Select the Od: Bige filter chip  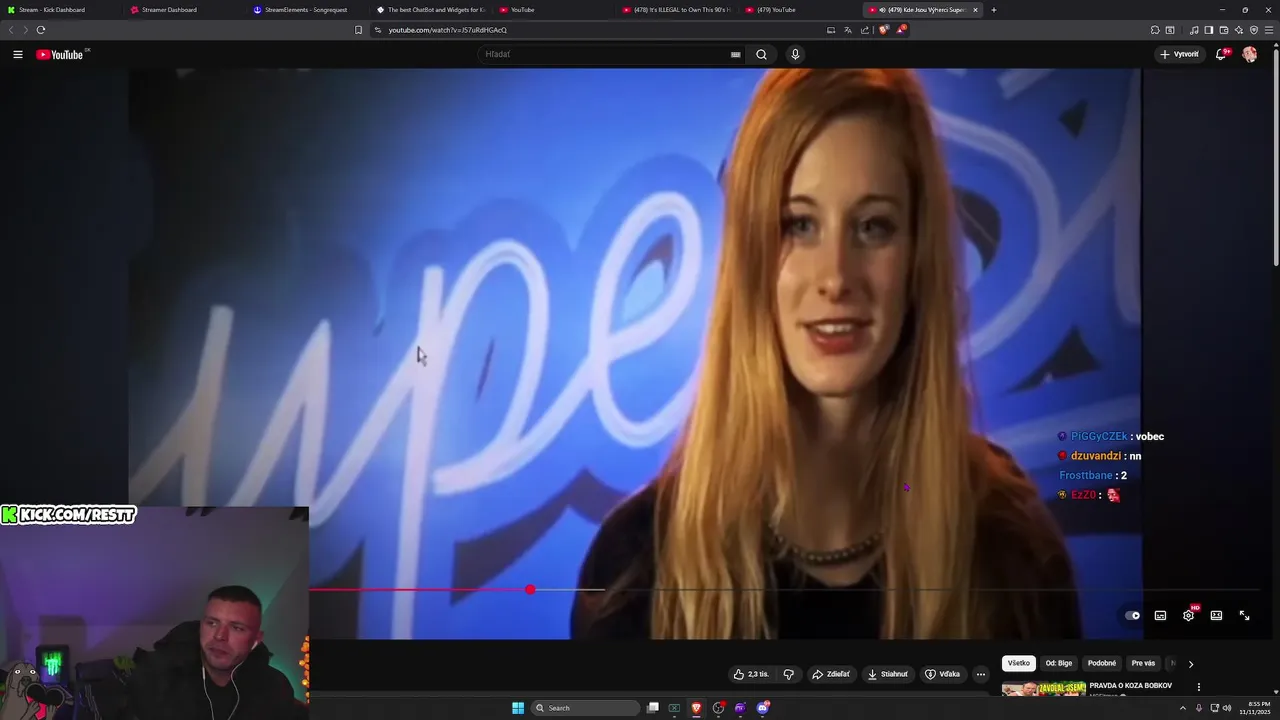click(x=1059, y=663)
